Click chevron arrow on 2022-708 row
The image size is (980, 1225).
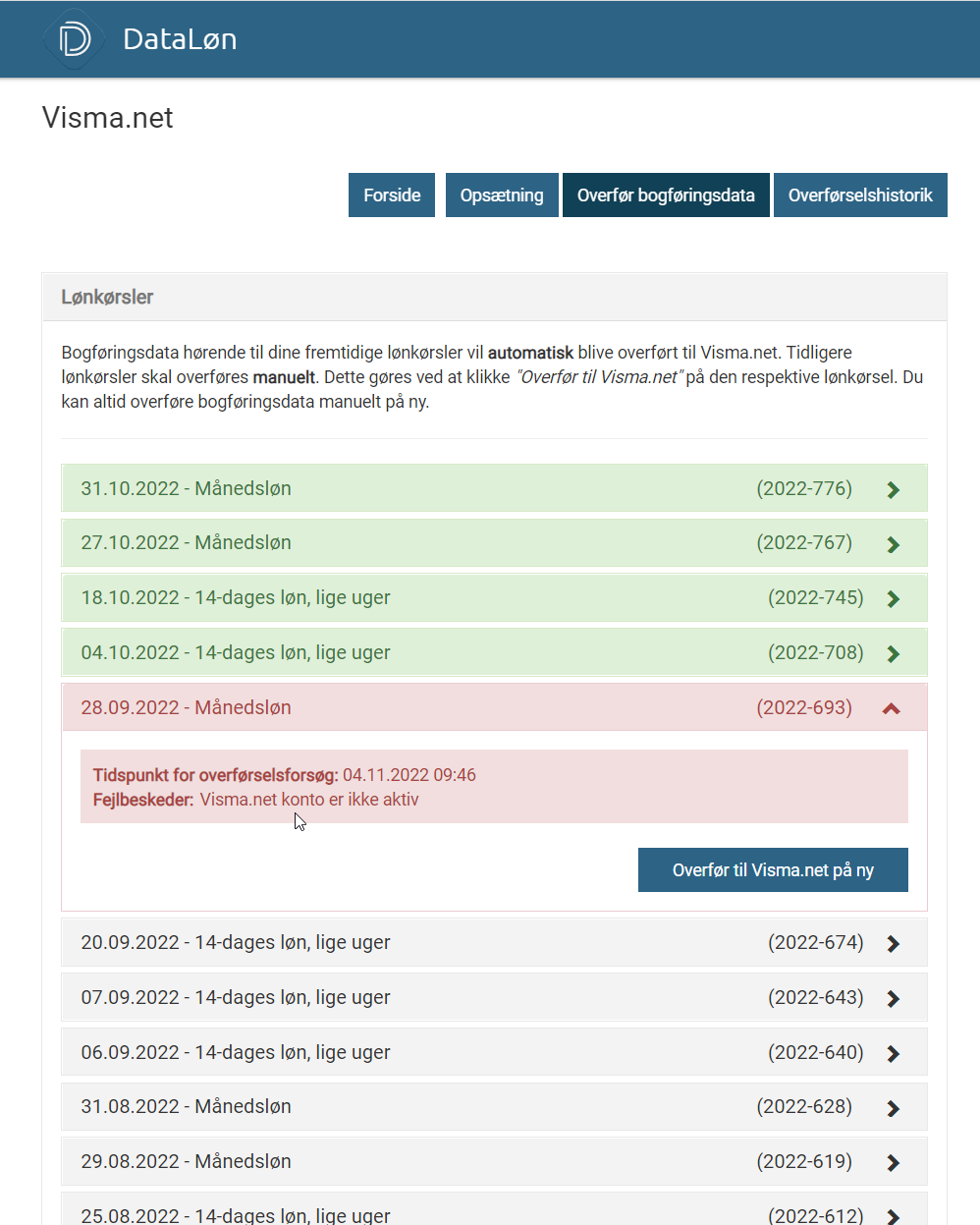click(893, 653)
